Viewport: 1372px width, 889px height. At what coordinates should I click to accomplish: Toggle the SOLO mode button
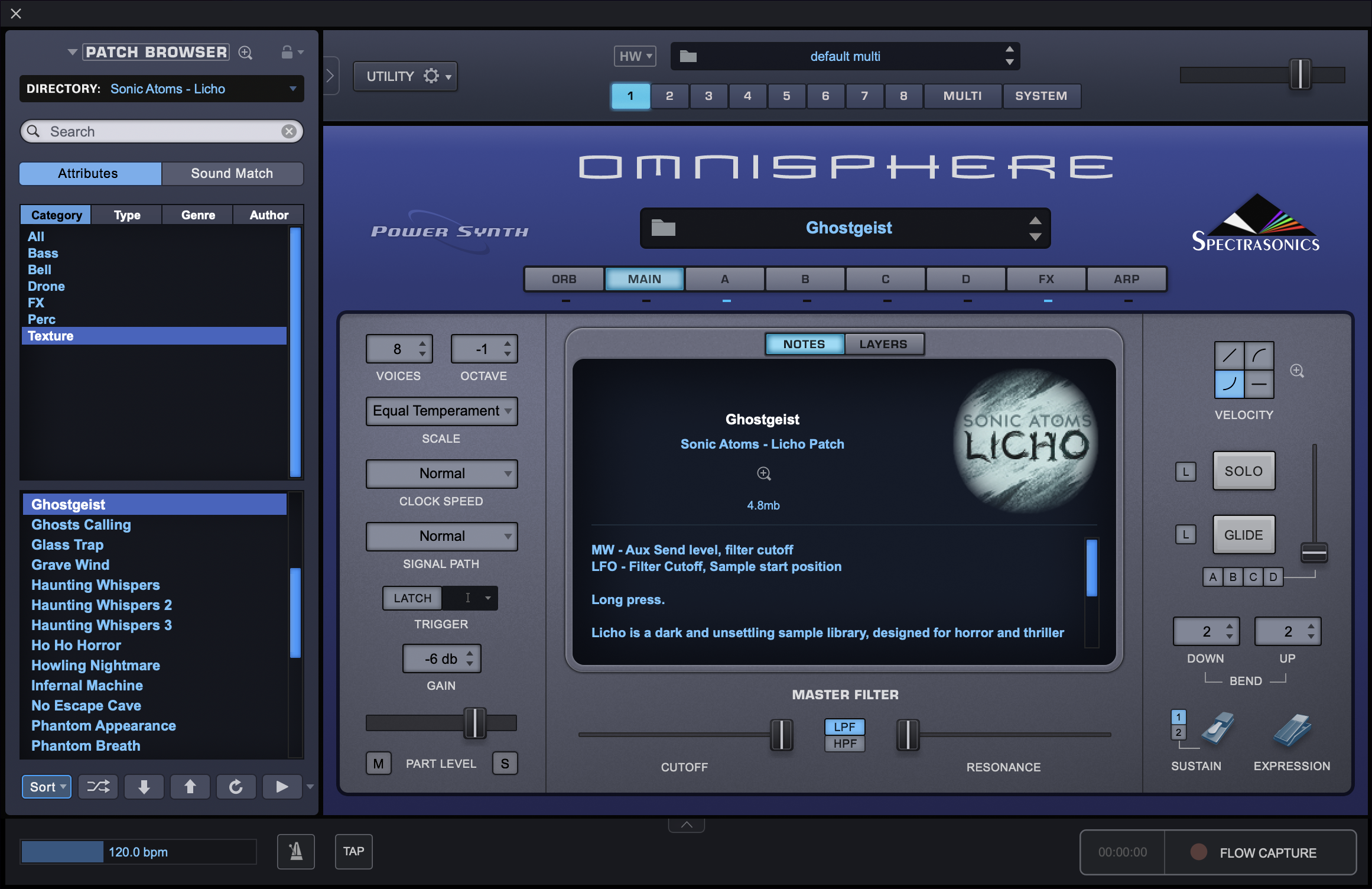1244,471
